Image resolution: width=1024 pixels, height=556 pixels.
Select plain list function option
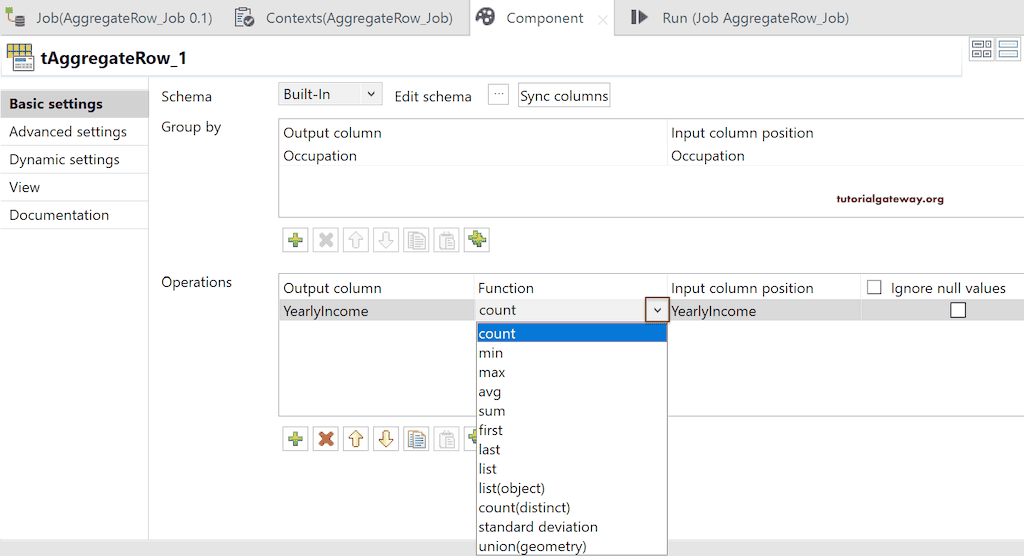coord(571,469)
